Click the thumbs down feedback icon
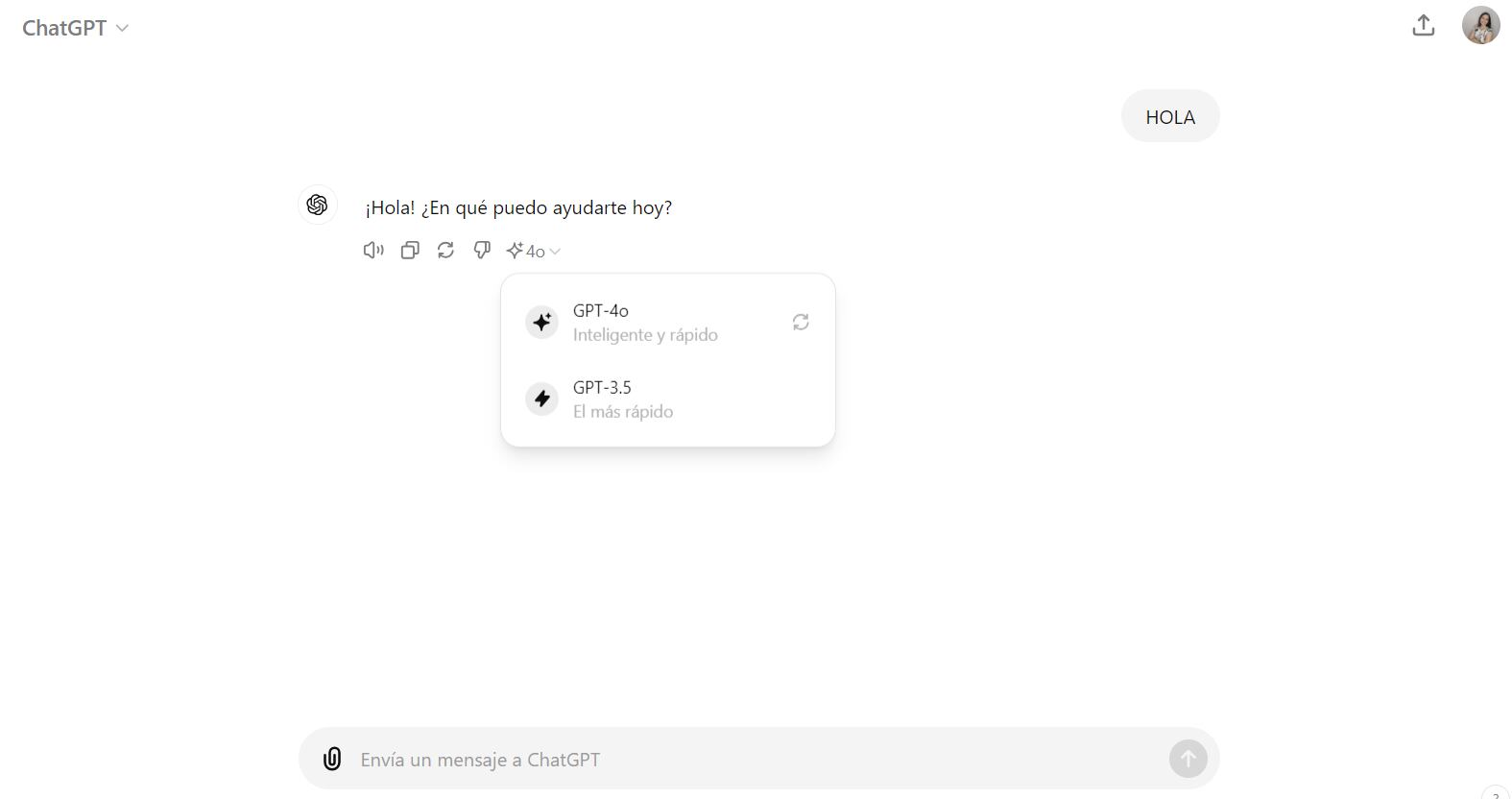Screen dimensions: 1512x799 point(482,251)
